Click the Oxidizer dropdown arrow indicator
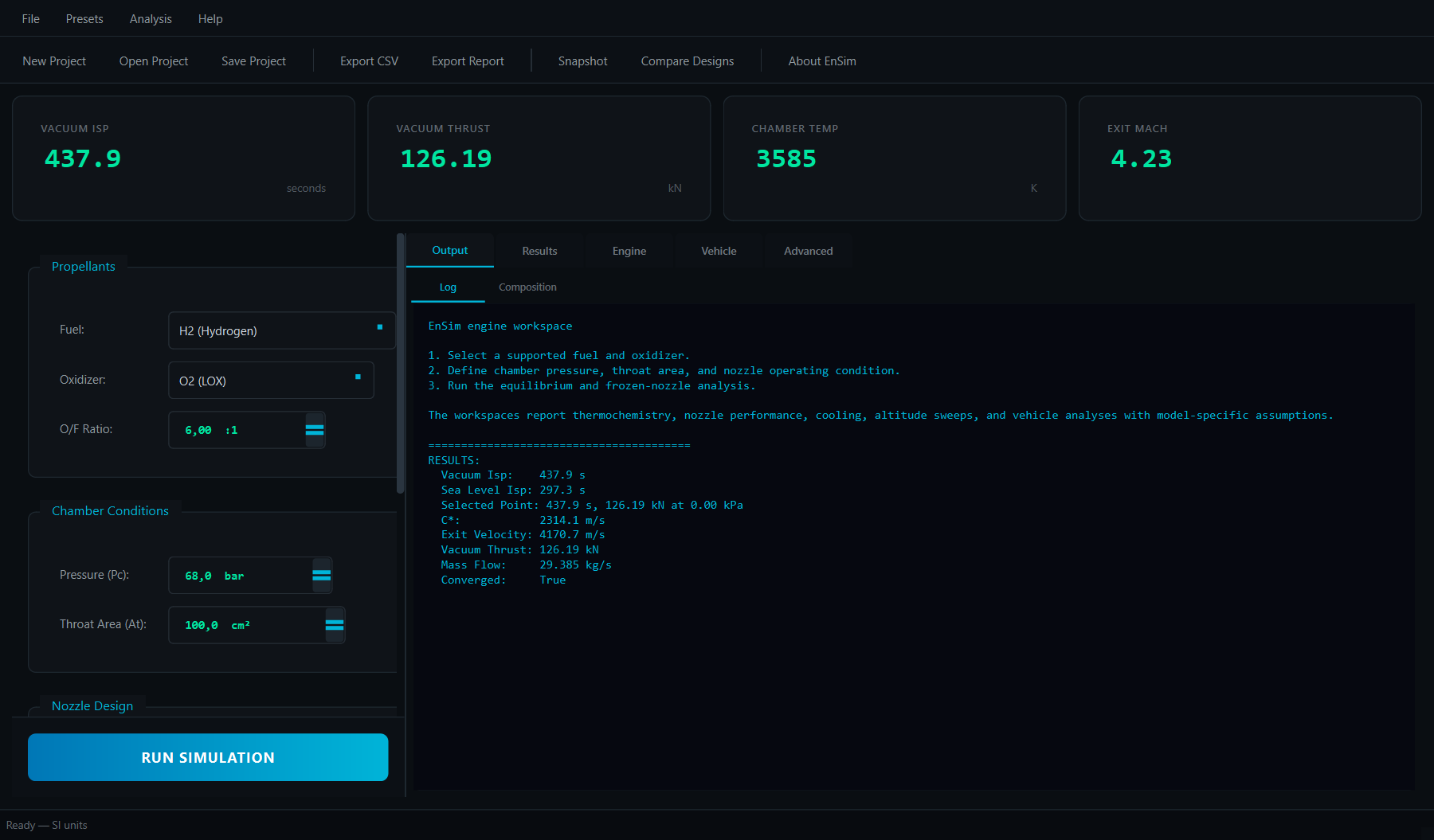 (x=358, y=377)
